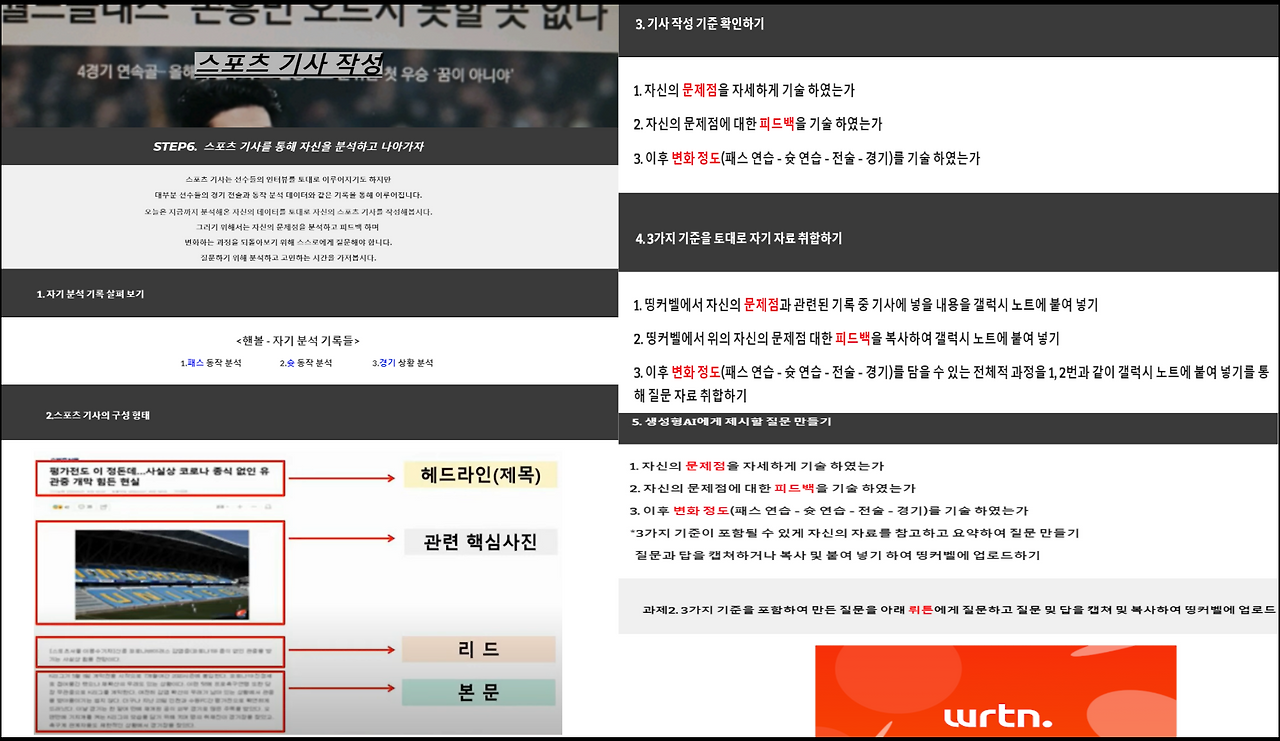1280x741 pixels.
Task: Open the more options ellipsis icon in the article
Action: 253,505
